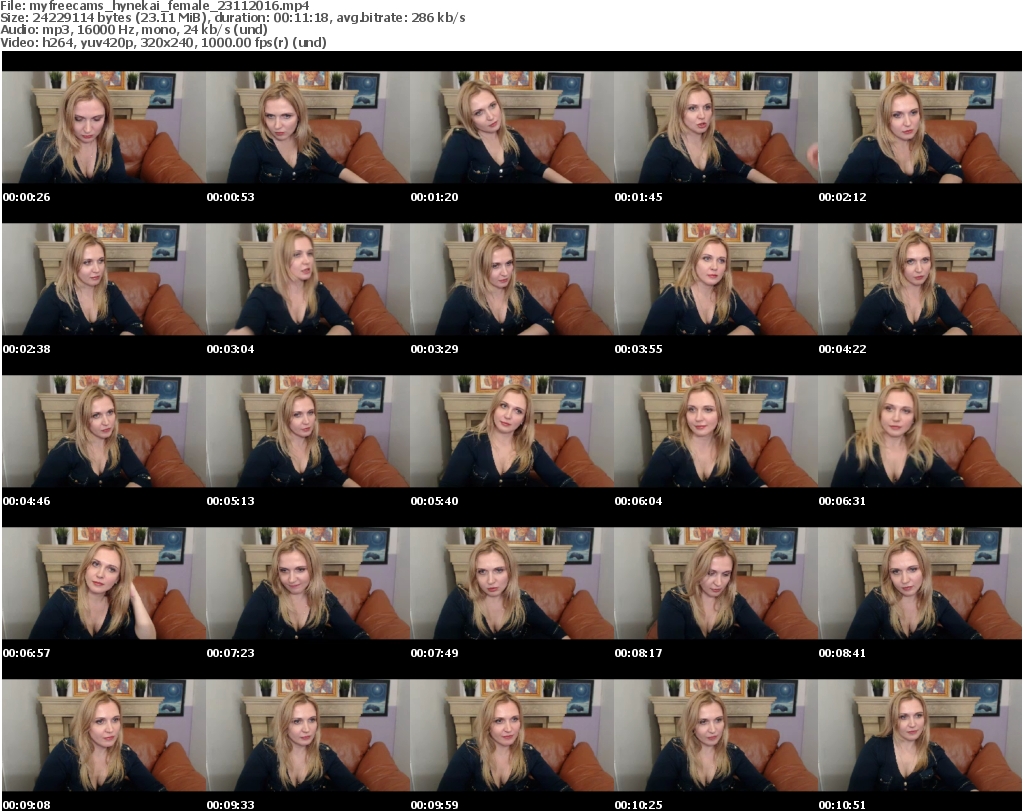Select the thumbnail at 00:00:53

pos(308,127)
